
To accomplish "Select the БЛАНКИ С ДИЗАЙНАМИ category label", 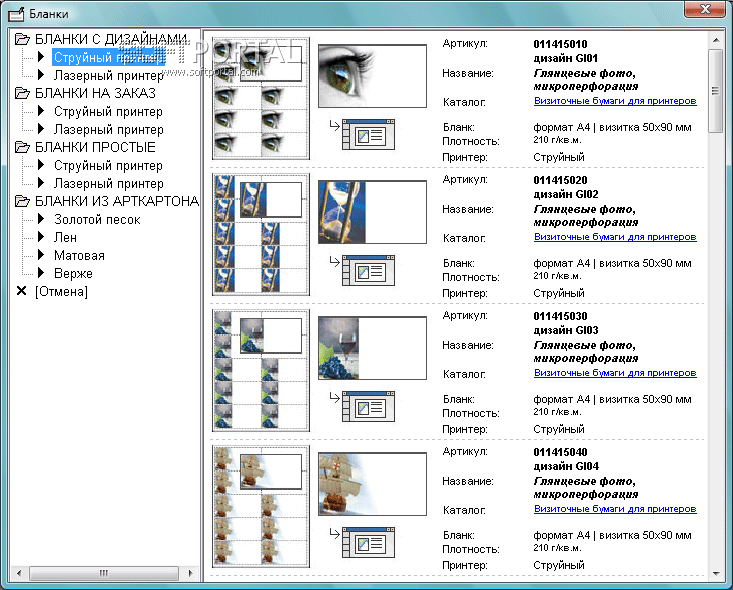I will (x=112, y=39).
